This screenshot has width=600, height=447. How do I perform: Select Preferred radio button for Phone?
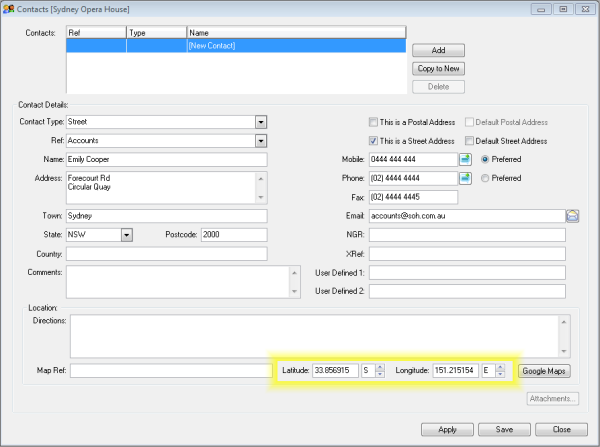486,178
